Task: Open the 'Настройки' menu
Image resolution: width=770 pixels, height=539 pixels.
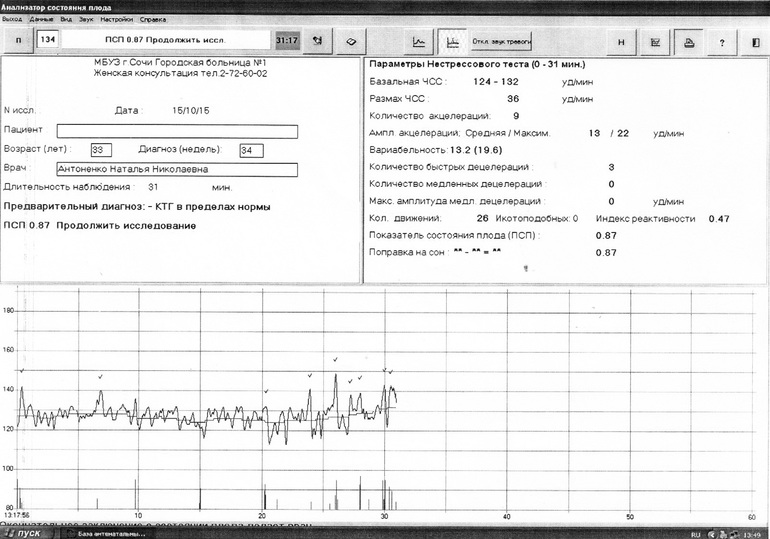Action: (x=117, y=19)
